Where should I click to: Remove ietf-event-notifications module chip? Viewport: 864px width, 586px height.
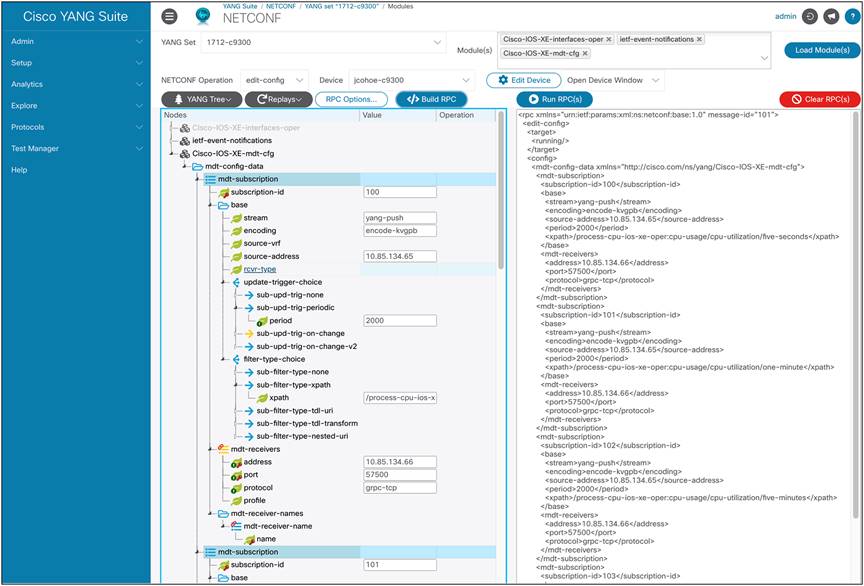(x=699, y=39)
